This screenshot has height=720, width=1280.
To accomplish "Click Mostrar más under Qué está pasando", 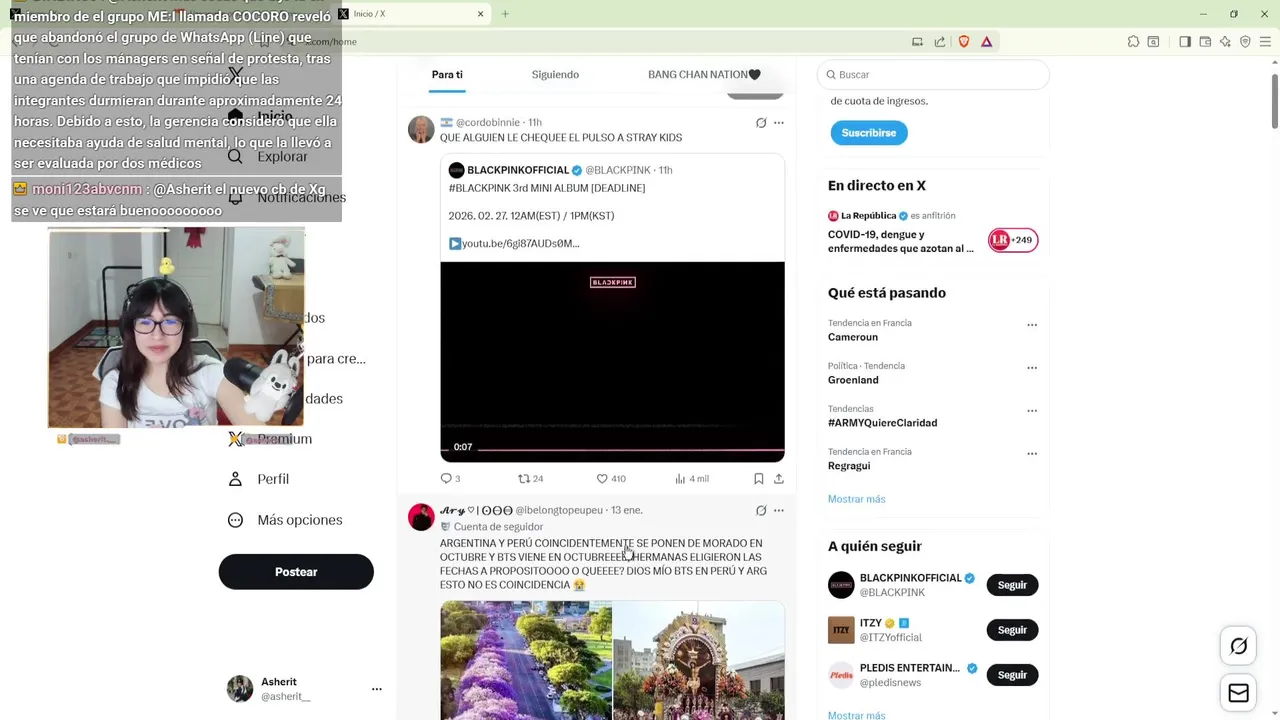I will click(856, 499).
